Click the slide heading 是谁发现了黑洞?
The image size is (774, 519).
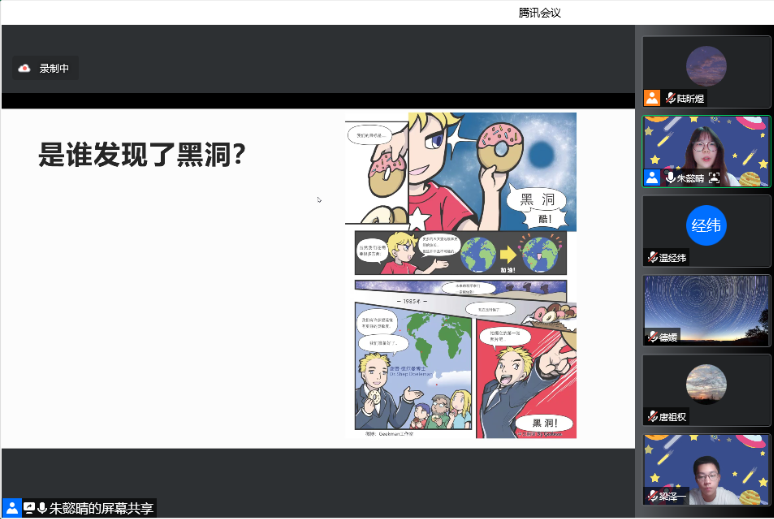click(x=142, y=155)
